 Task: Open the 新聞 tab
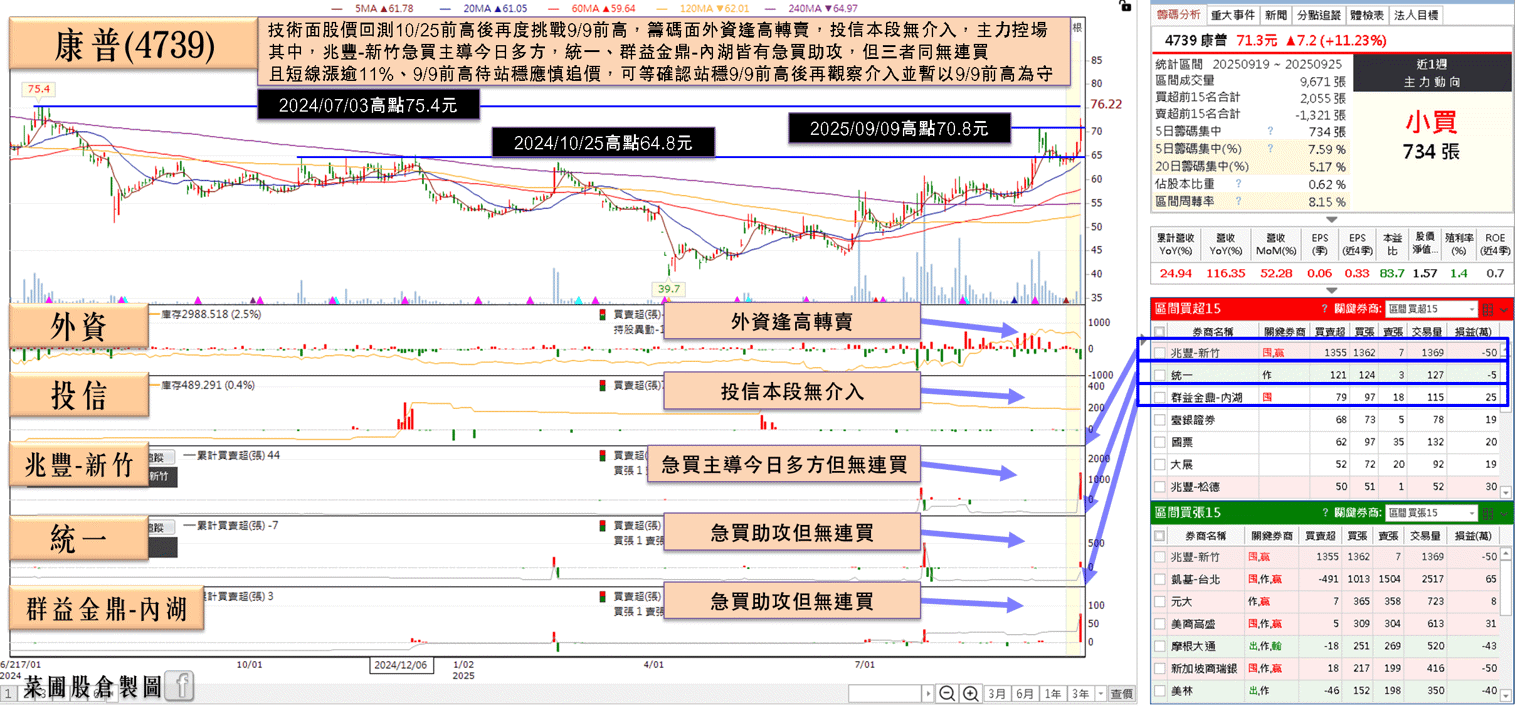(1275, 15)
